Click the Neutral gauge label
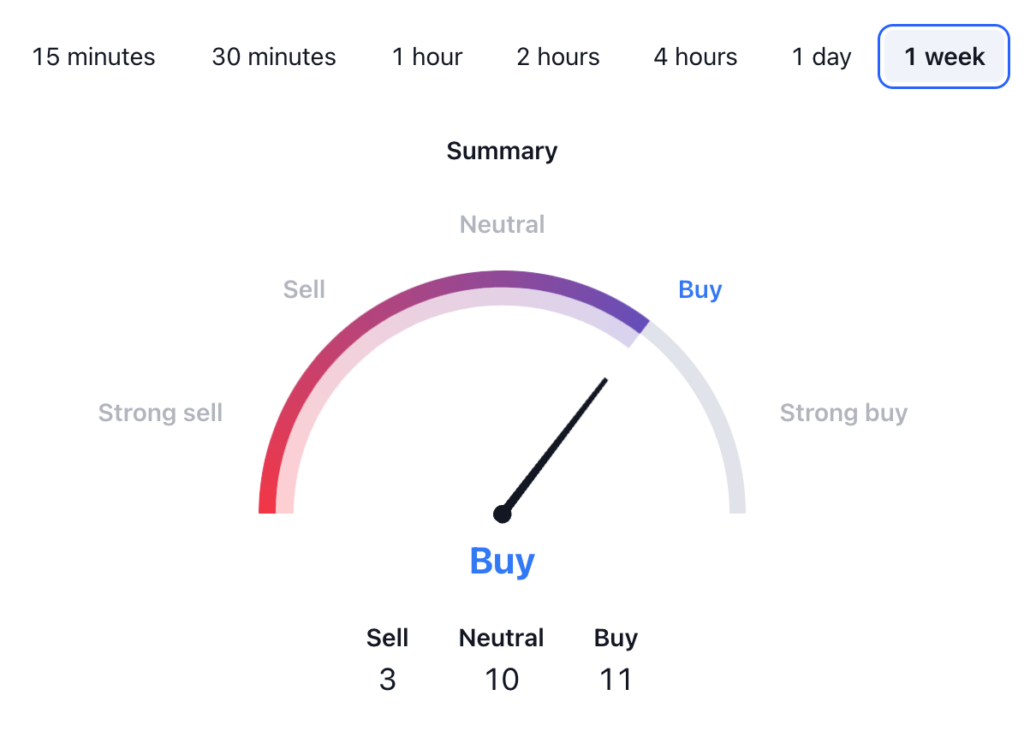 (502, 225)
